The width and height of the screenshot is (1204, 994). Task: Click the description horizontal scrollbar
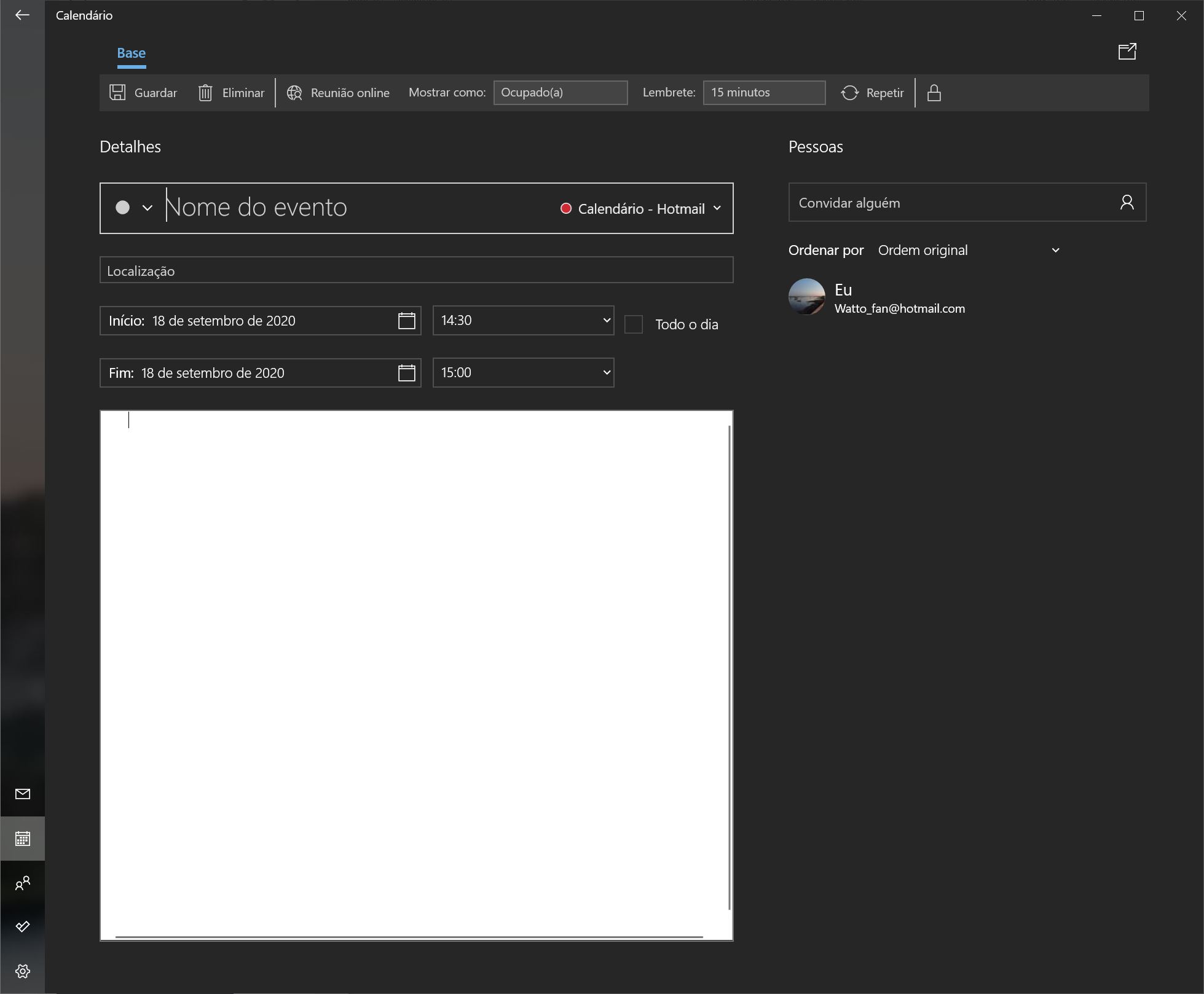point(409,937)
